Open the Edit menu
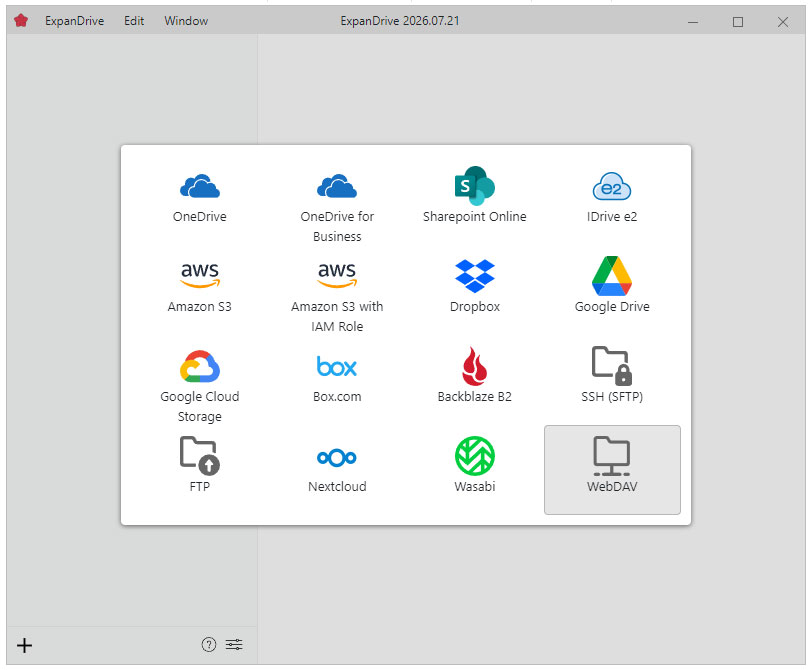Image resolution: width=812 pixels, height=670 pixels. click(134, 21)
